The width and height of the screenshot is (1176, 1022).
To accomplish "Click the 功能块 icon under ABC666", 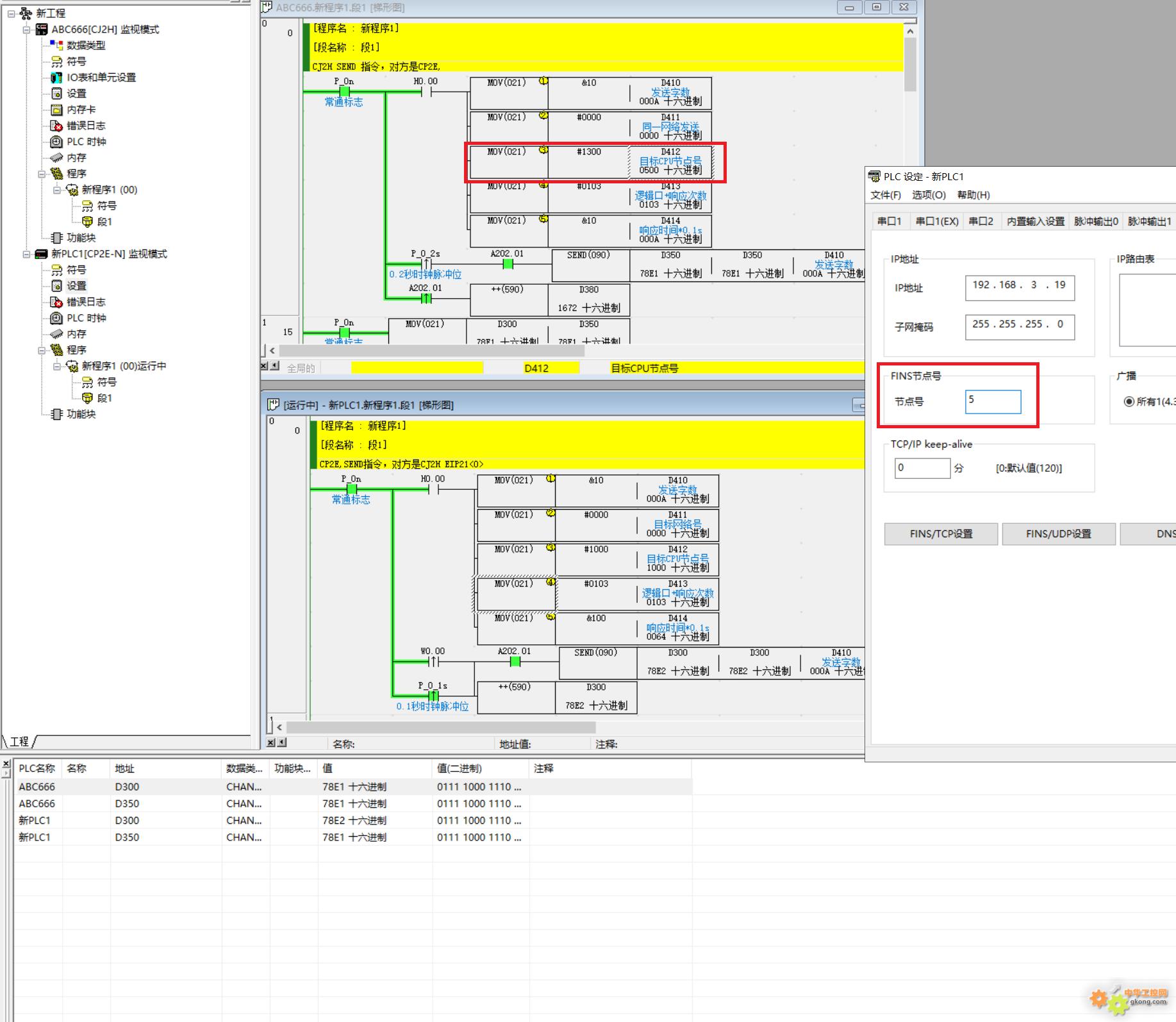I will 56,238.
